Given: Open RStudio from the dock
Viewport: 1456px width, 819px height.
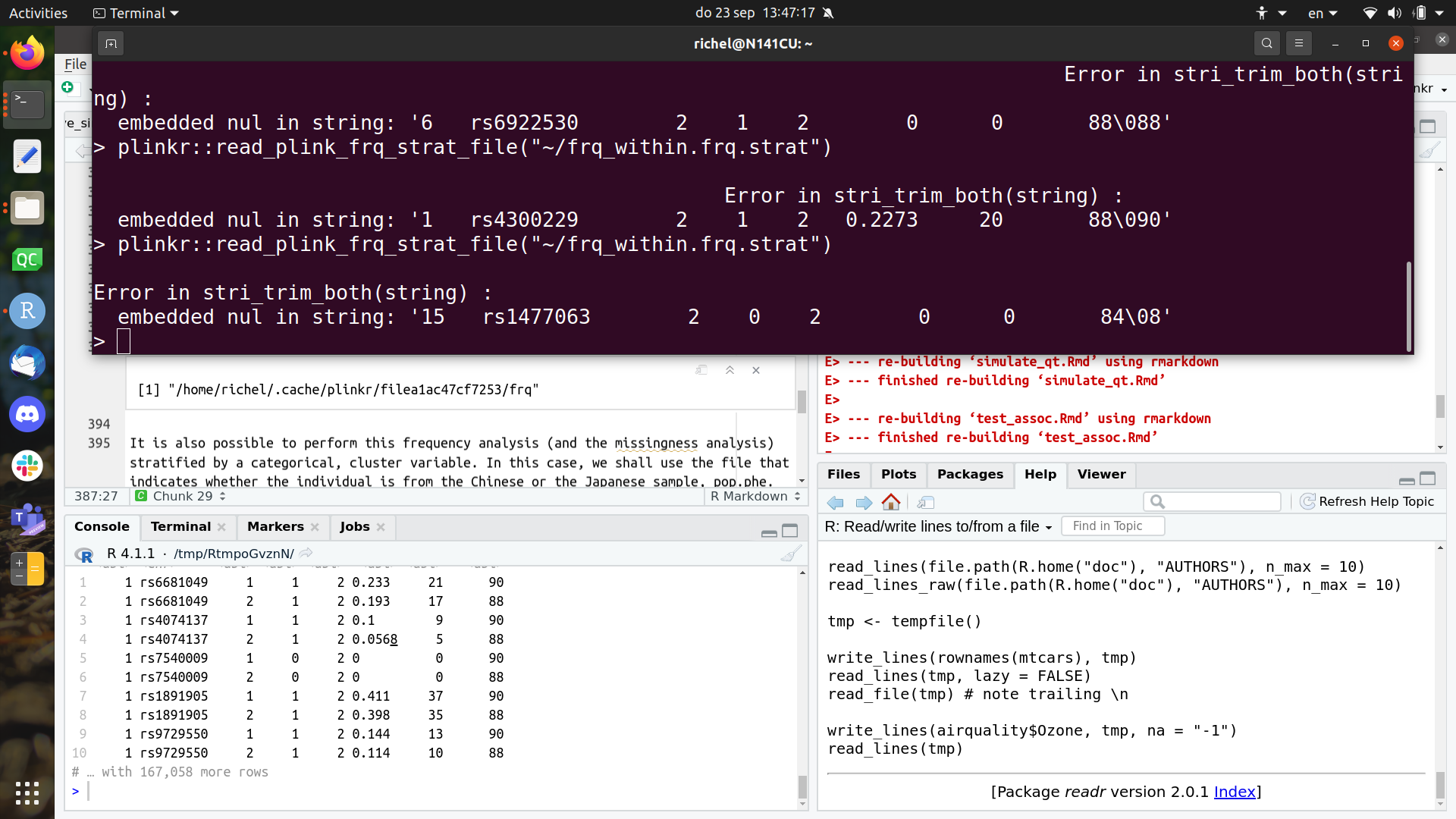Looking at the screenshot, I should pyautogui.click(x=27, y=311).
